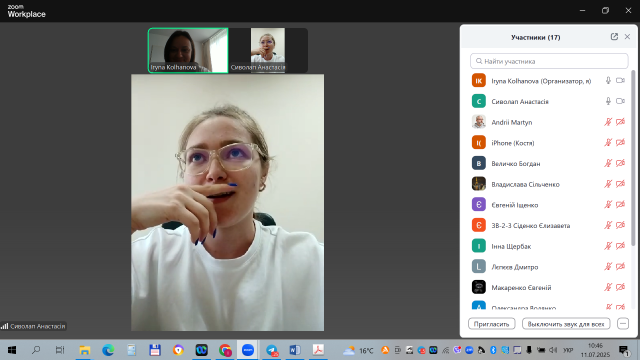This screenshot has width=640, height=360.
Task: Click camera-off icon for Макаренко Євгеній
Action: (620, 287)
